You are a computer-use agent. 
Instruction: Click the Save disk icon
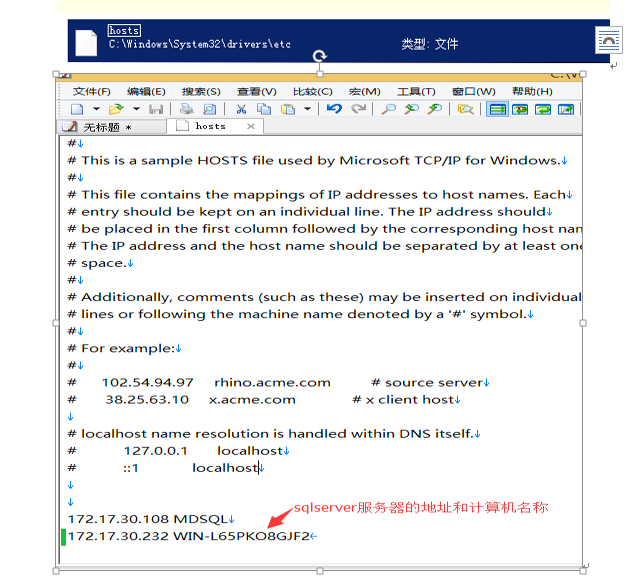(155, 109)
